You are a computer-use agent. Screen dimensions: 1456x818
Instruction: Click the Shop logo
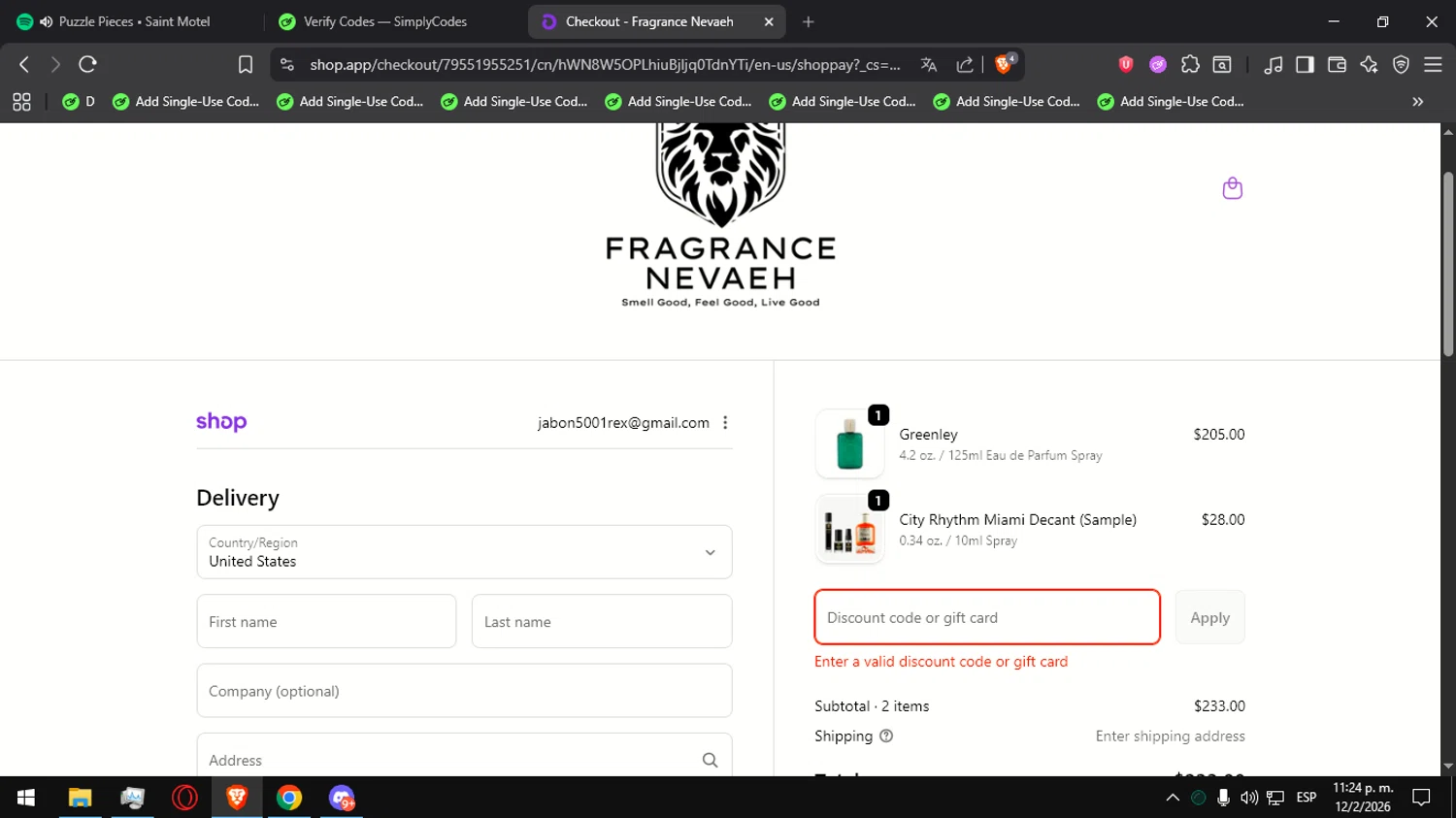pyautogui.click(x=221, y=421)
